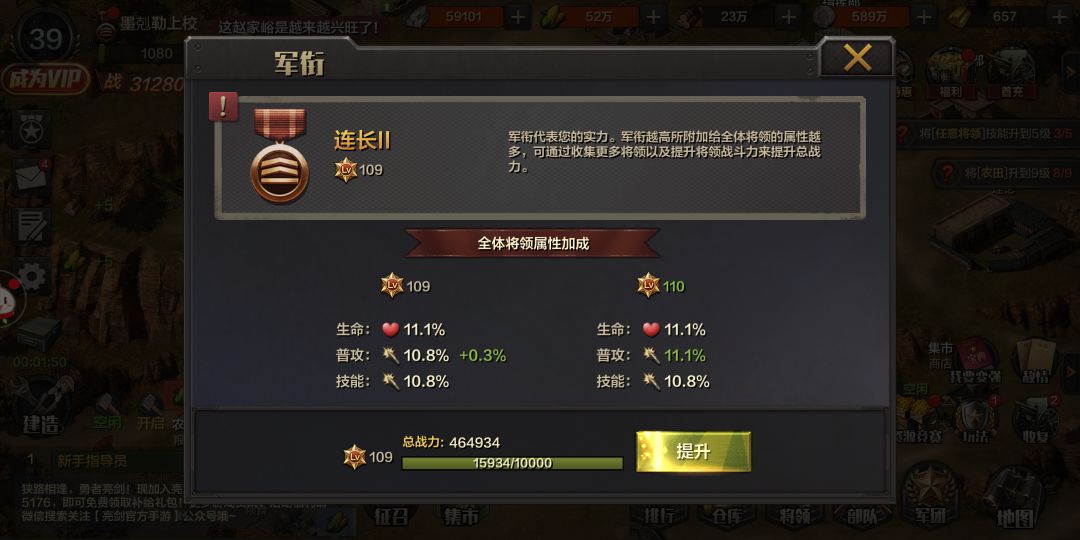Image resolution: width=1080 pixels, height=540 pixels.
Task: Click the player level 39 badge
Action: click(x=45, y=38)
